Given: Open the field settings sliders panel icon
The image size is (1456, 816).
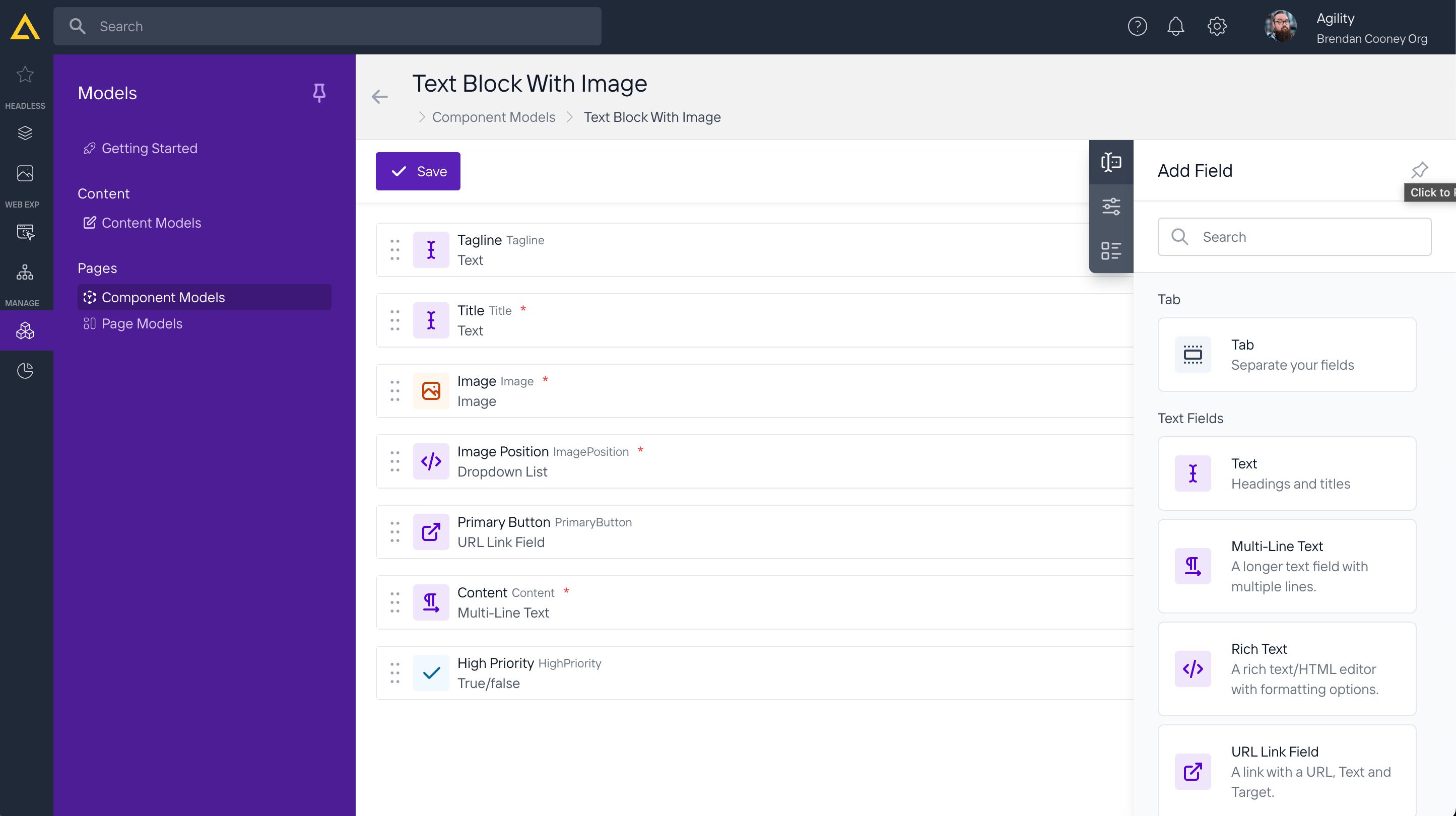Looking at the screenshot, I should [1111, 206].
